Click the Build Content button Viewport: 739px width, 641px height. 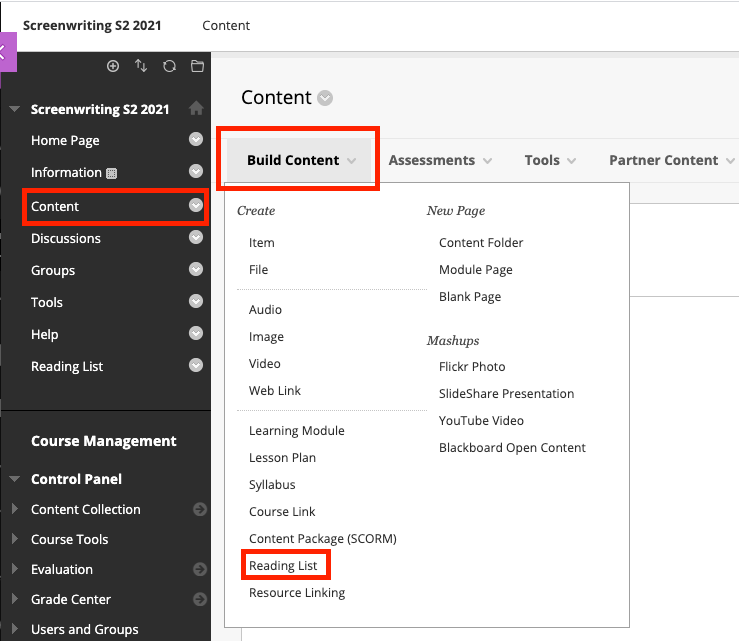(x=300, y=160)
